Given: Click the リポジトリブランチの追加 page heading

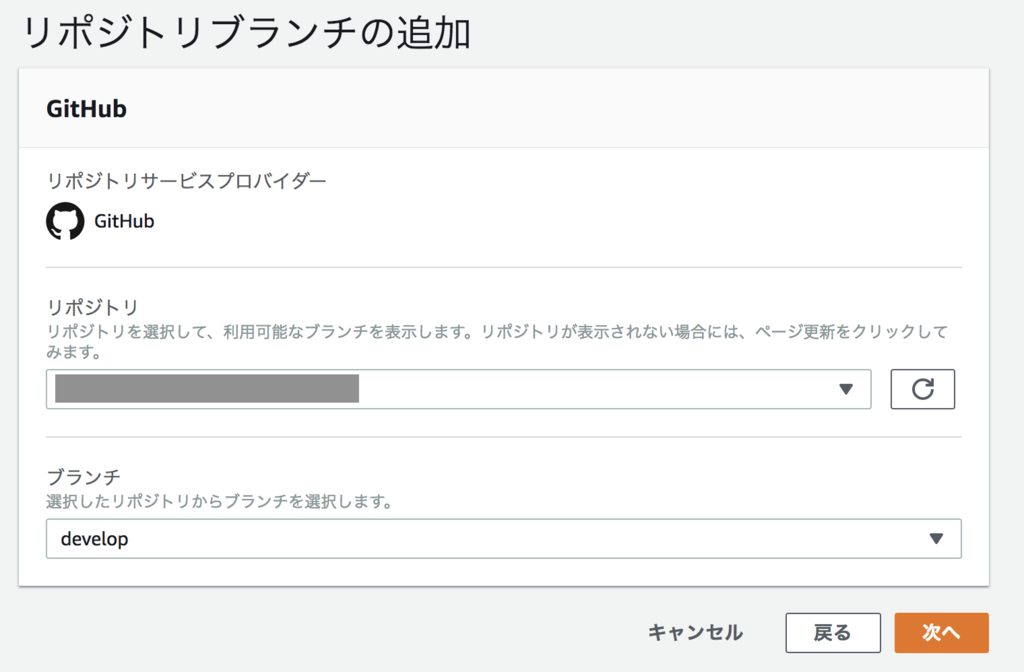Looking at the screenshot, I should (246, 33).
